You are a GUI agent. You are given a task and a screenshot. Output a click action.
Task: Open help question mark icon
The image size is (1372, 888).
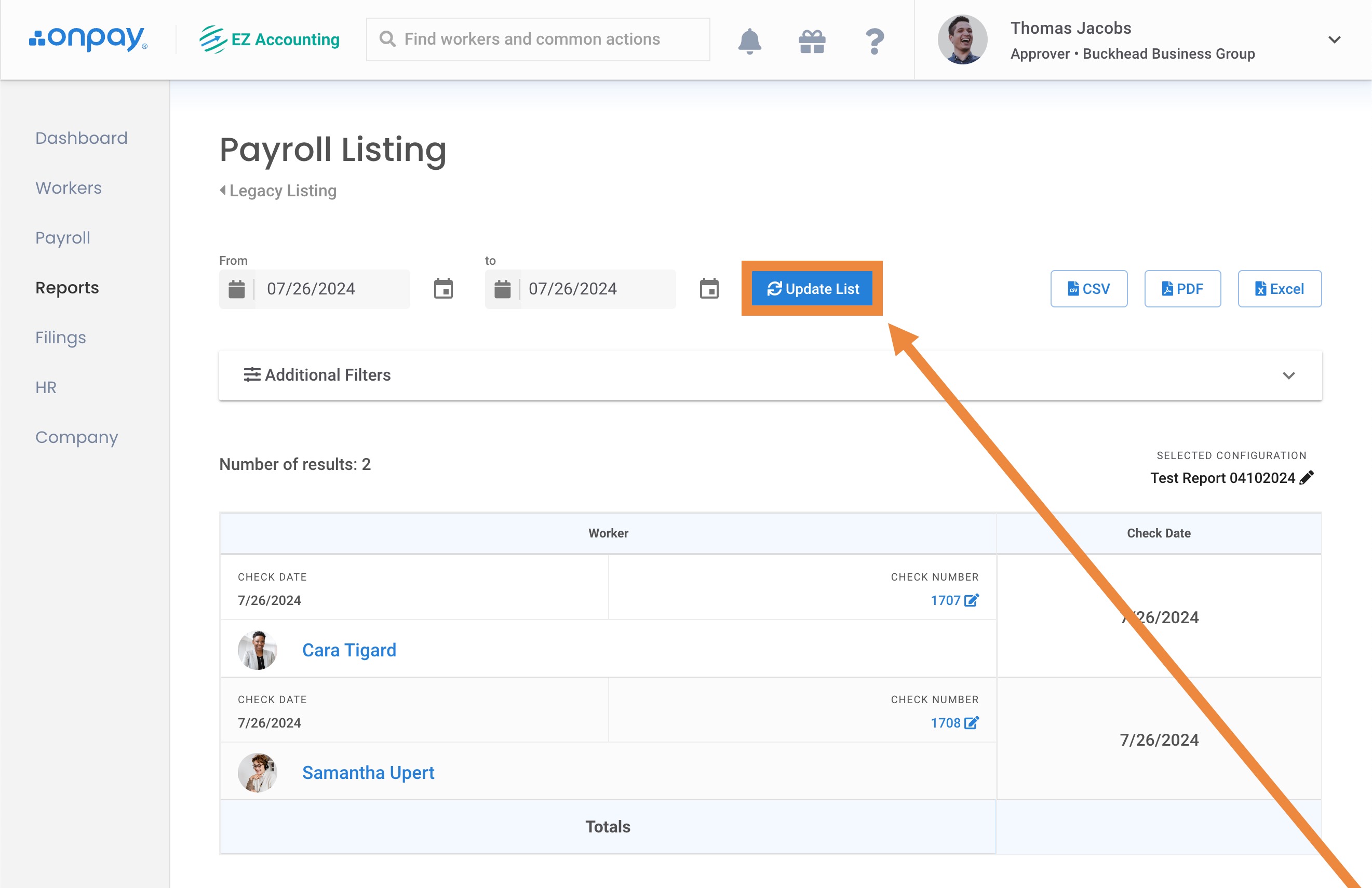coord(875,41)
